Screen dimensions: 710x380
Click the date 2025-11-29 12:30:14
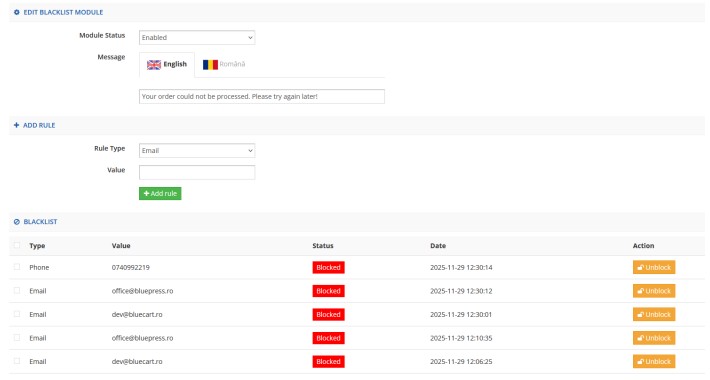461,267
